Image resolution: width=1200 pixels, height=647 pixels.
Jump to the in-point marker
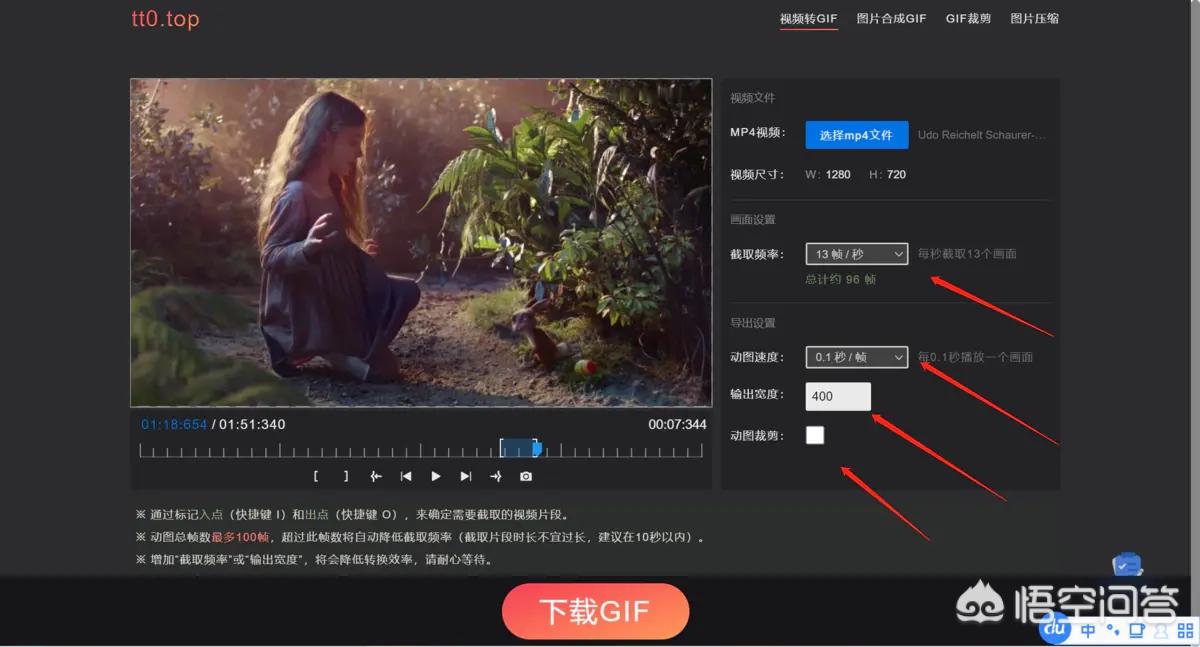pos(376,477)
